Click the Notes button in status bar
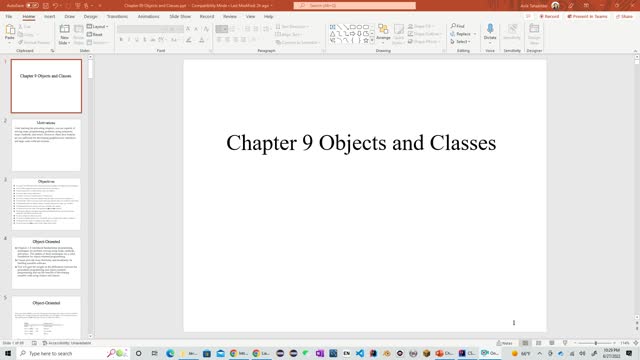The width and height of the screenshot is (640, 360). 504,343
